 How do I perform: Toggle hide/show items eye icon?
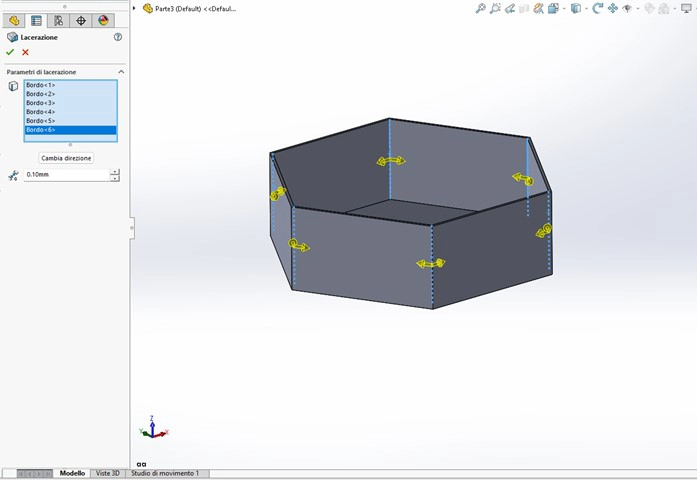coord(627,8)
